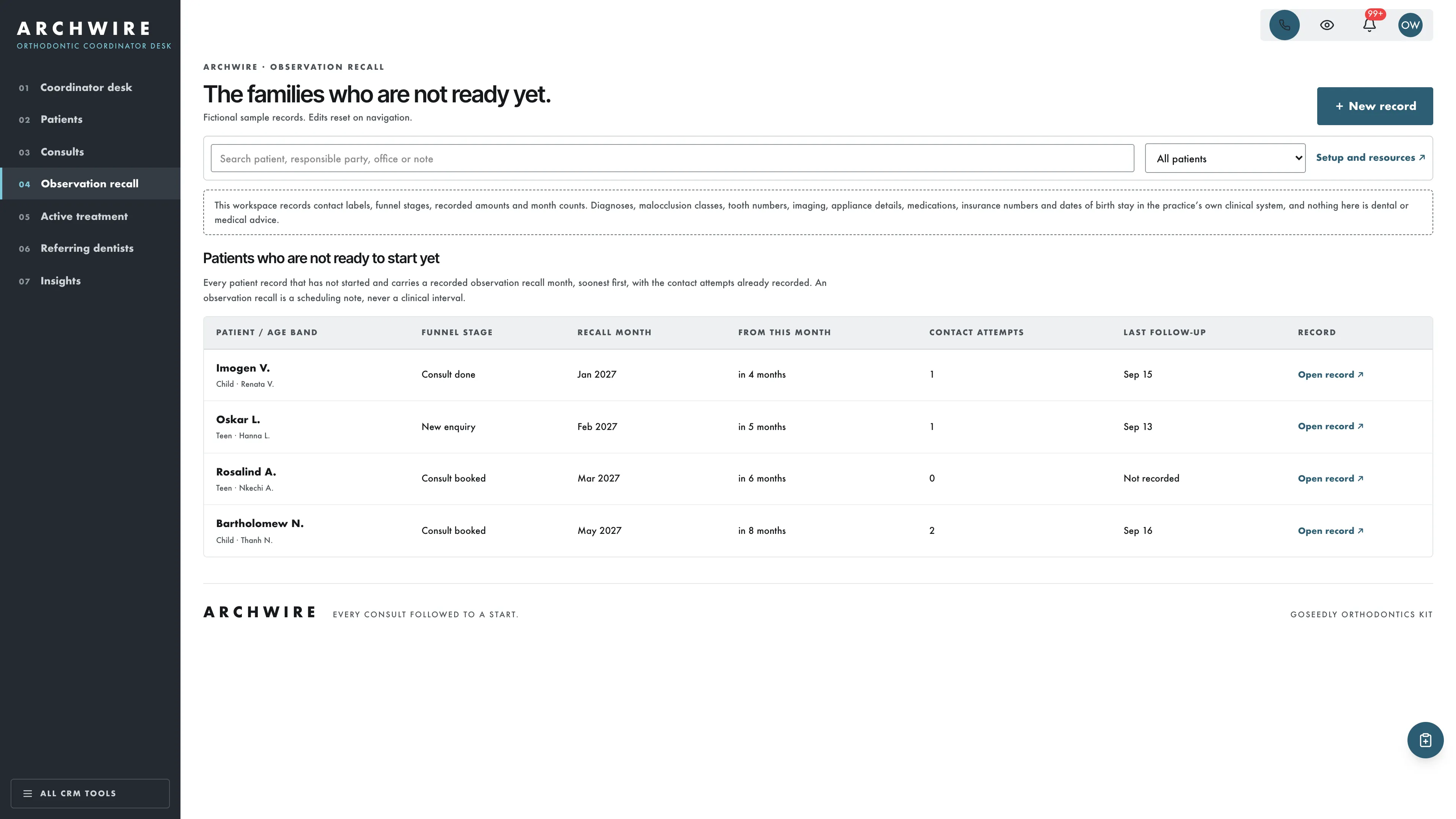Click the 'Sep 13' follow-up cell
Image resolution: width=1456 pixels, height=819 pixels.
click(x=1137, y=426)
